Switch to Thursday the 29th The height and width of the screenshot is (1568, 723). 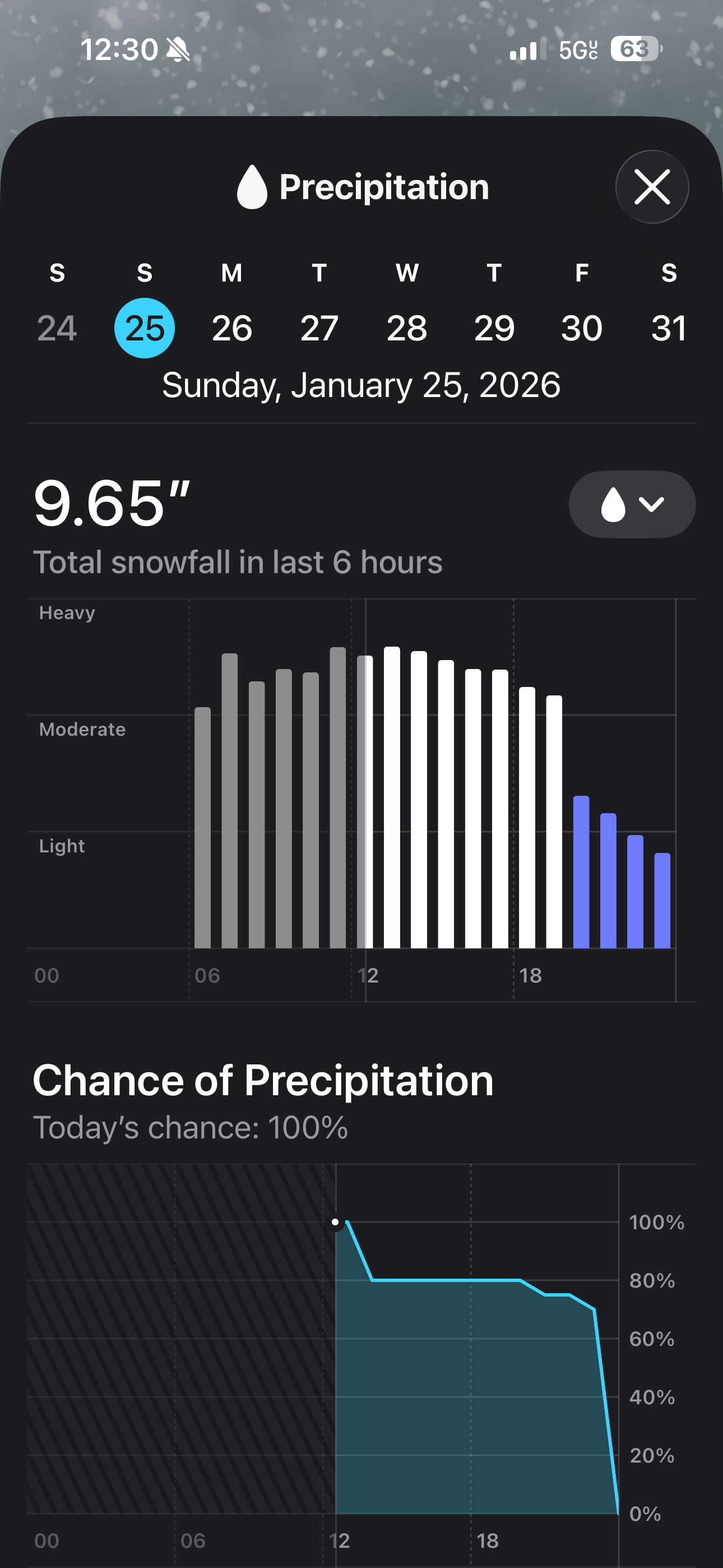click(x=494, y=328)
